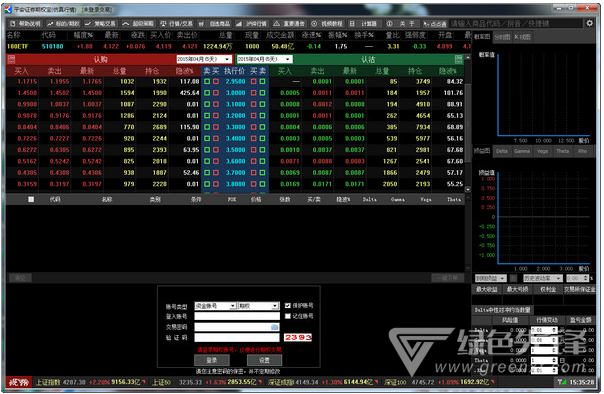Open the 资金账号 account type dropdown

point(215,306)
